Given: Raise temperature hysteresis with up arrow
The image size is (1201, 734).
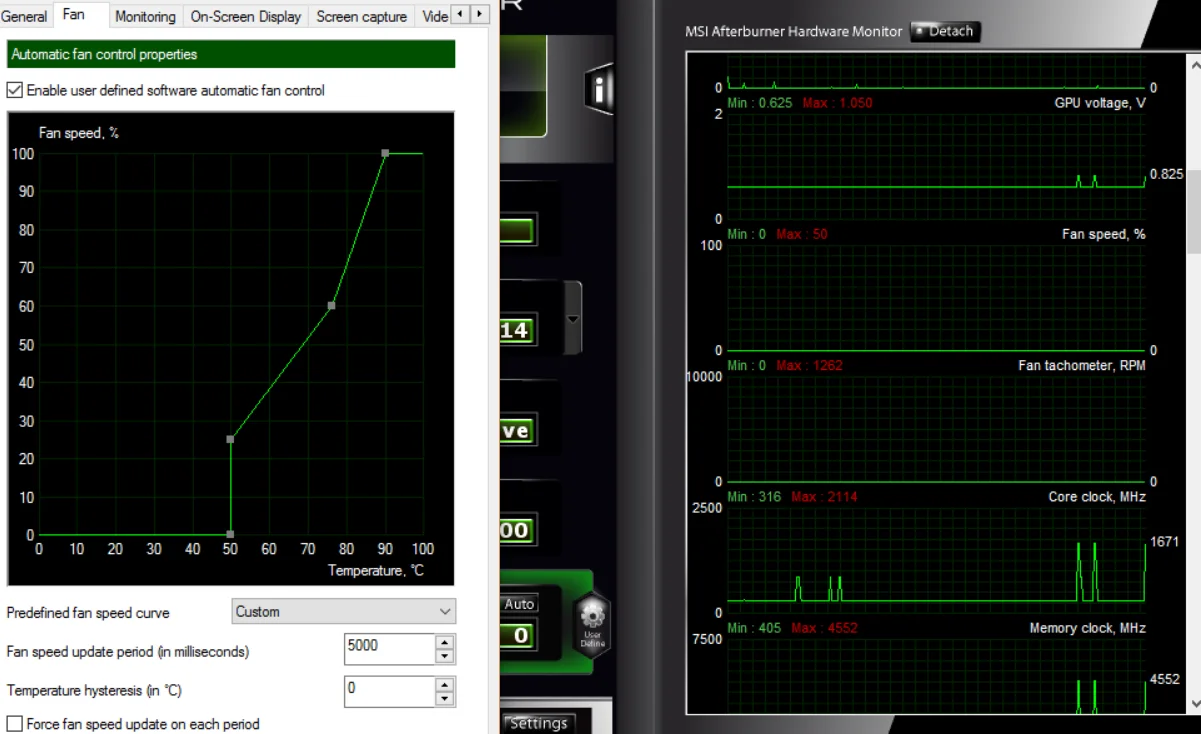Looking at the screenshot, I should coord(446,684).
